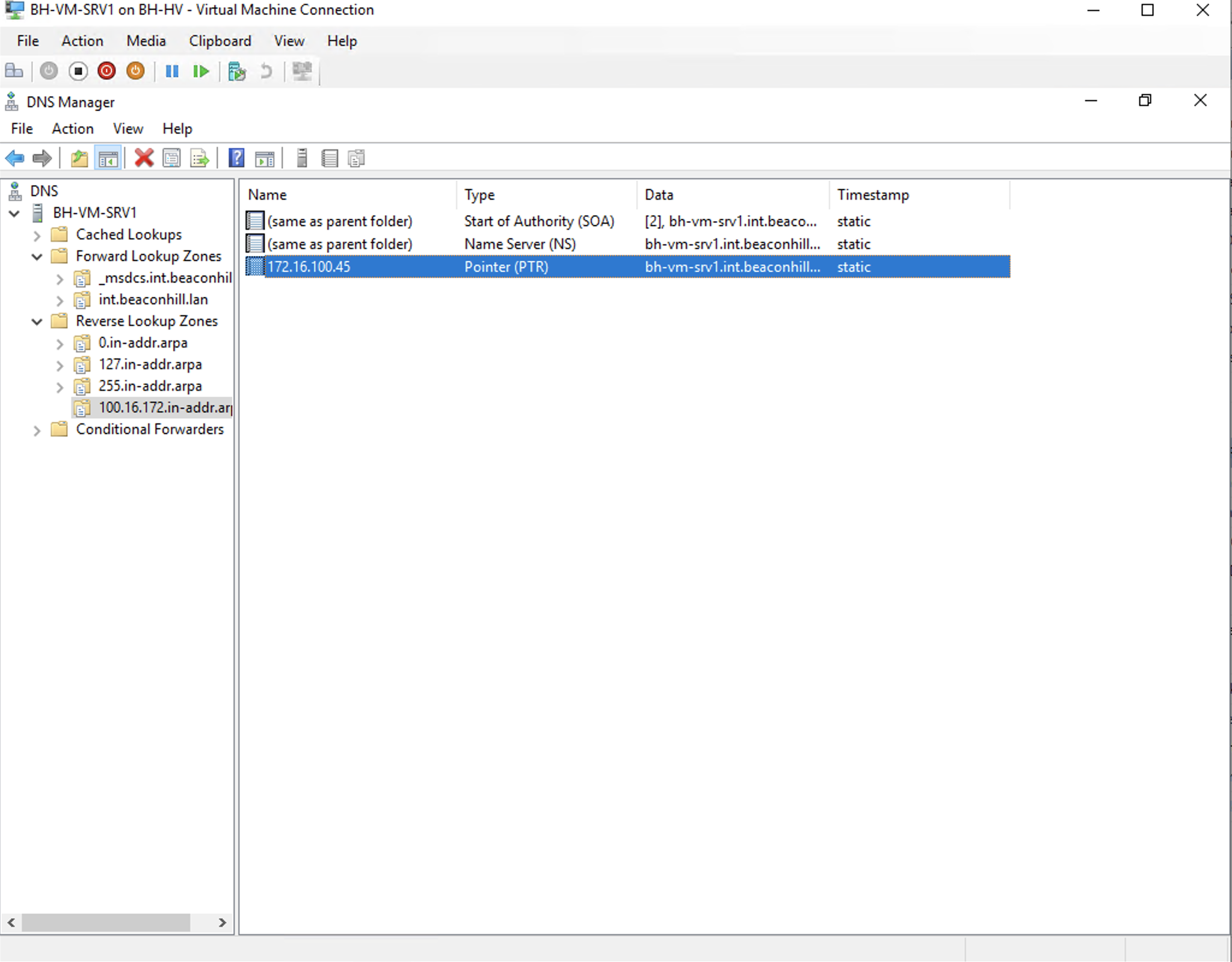
Task: Toggle the console tree visibility
Action: pyautogui.click(x=109, y=158)
